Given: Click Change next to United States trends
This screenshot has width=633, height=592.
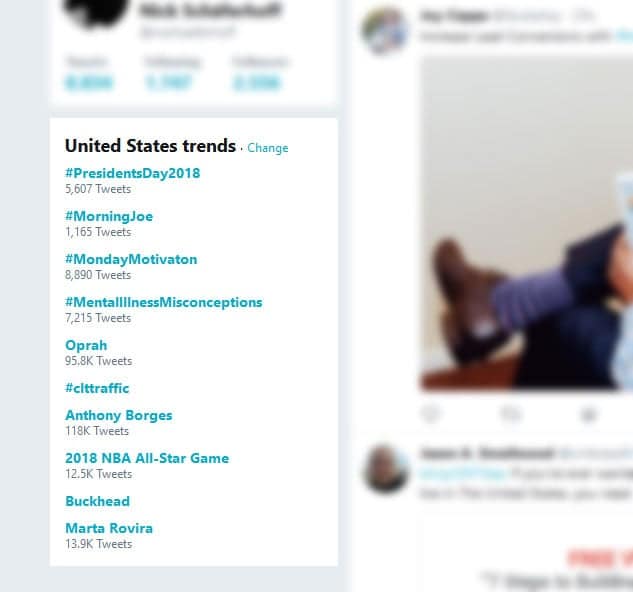Looking at the screenshot, I should [x=268, y=148].
